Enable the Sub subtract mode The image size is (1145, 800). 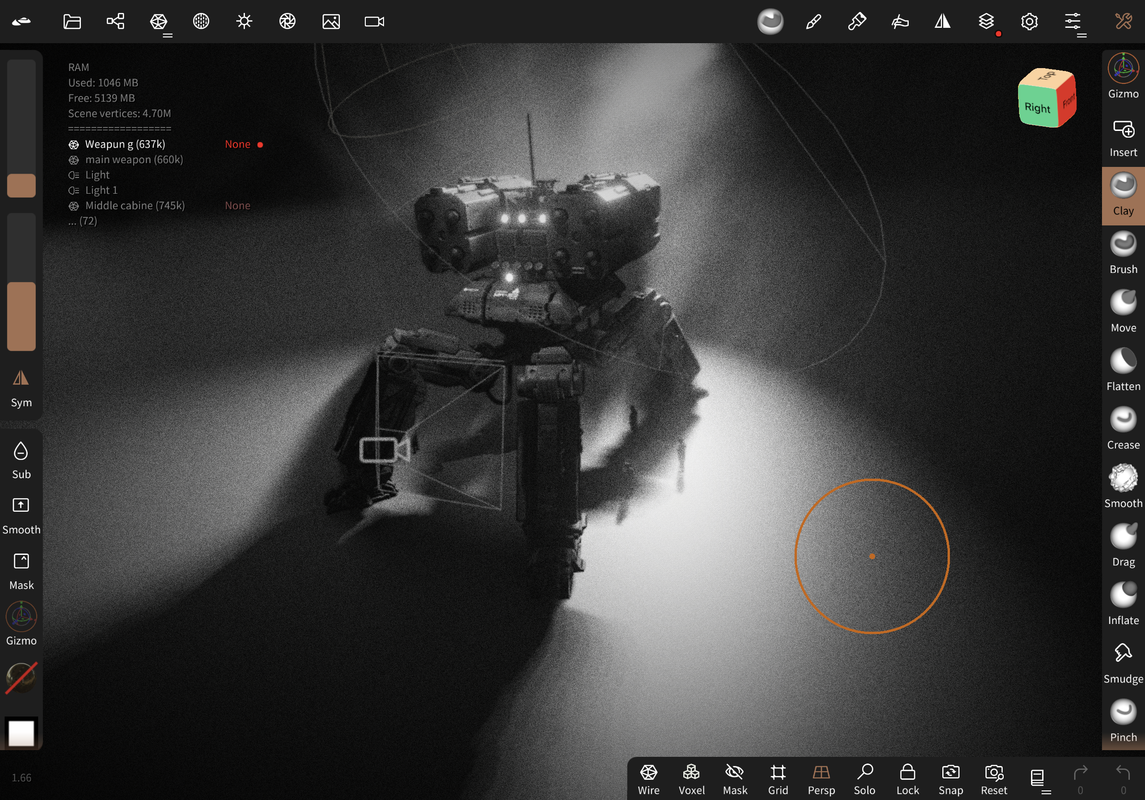point(21,460)
